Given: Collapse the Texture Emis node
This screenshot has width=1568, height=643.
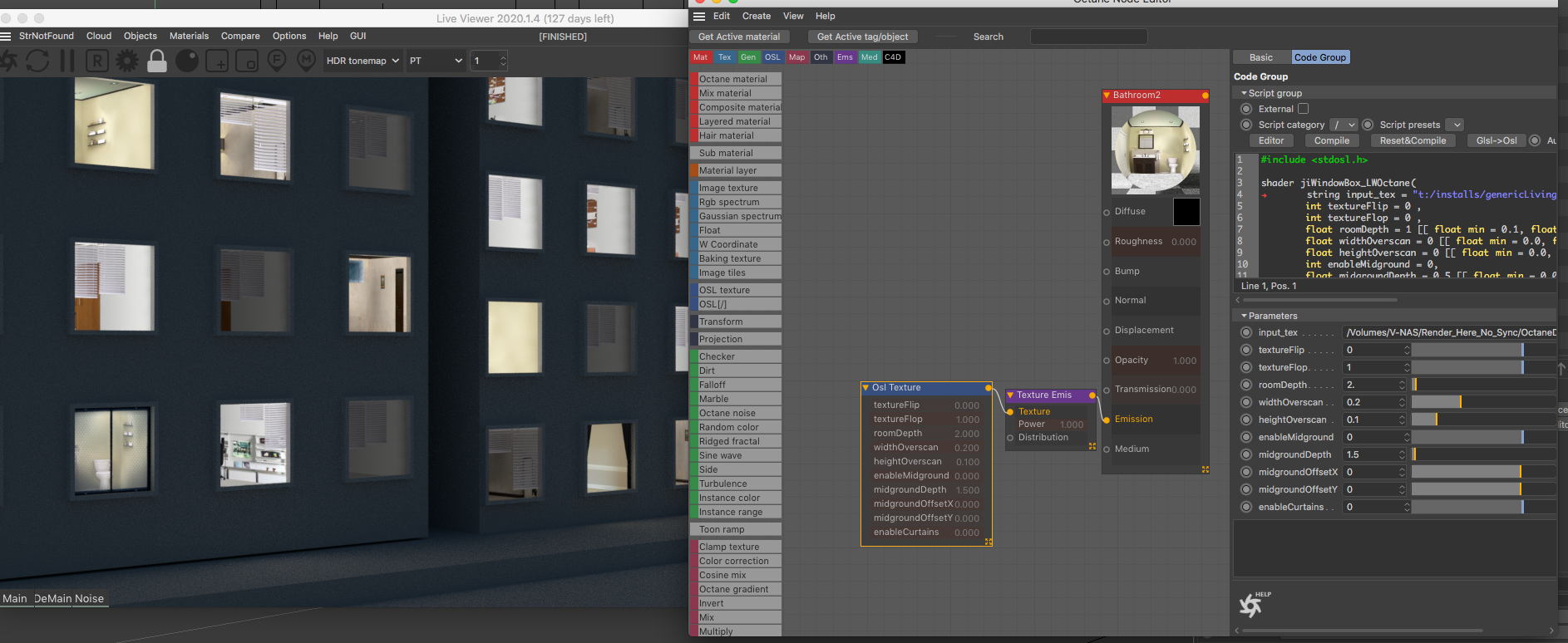Looking at the screenshot, I should point(1011,395).
